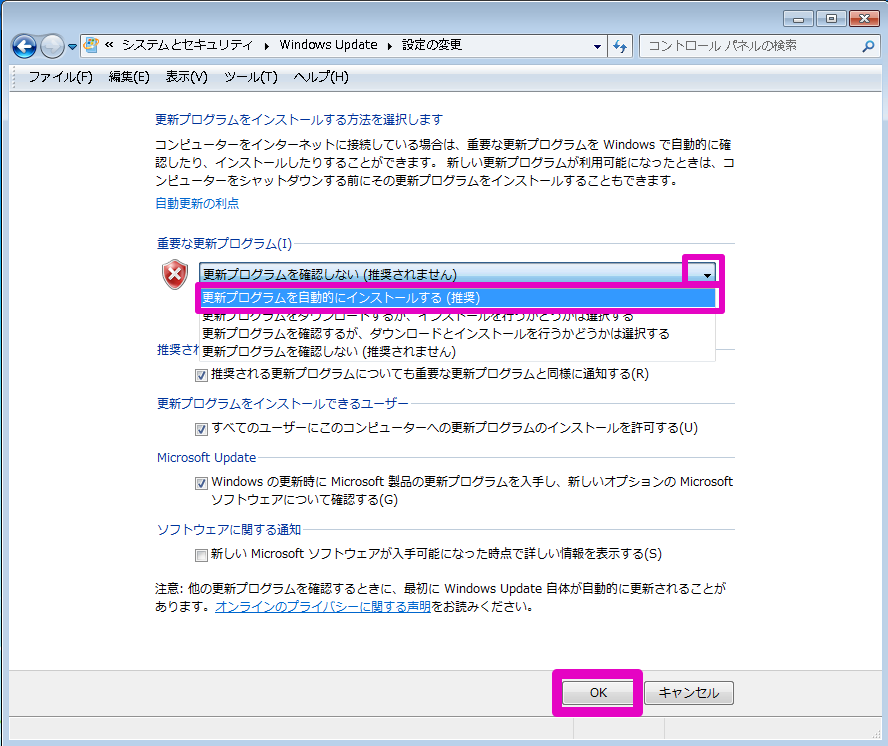Choose the download-but-choose-install option

pos(458,315)
